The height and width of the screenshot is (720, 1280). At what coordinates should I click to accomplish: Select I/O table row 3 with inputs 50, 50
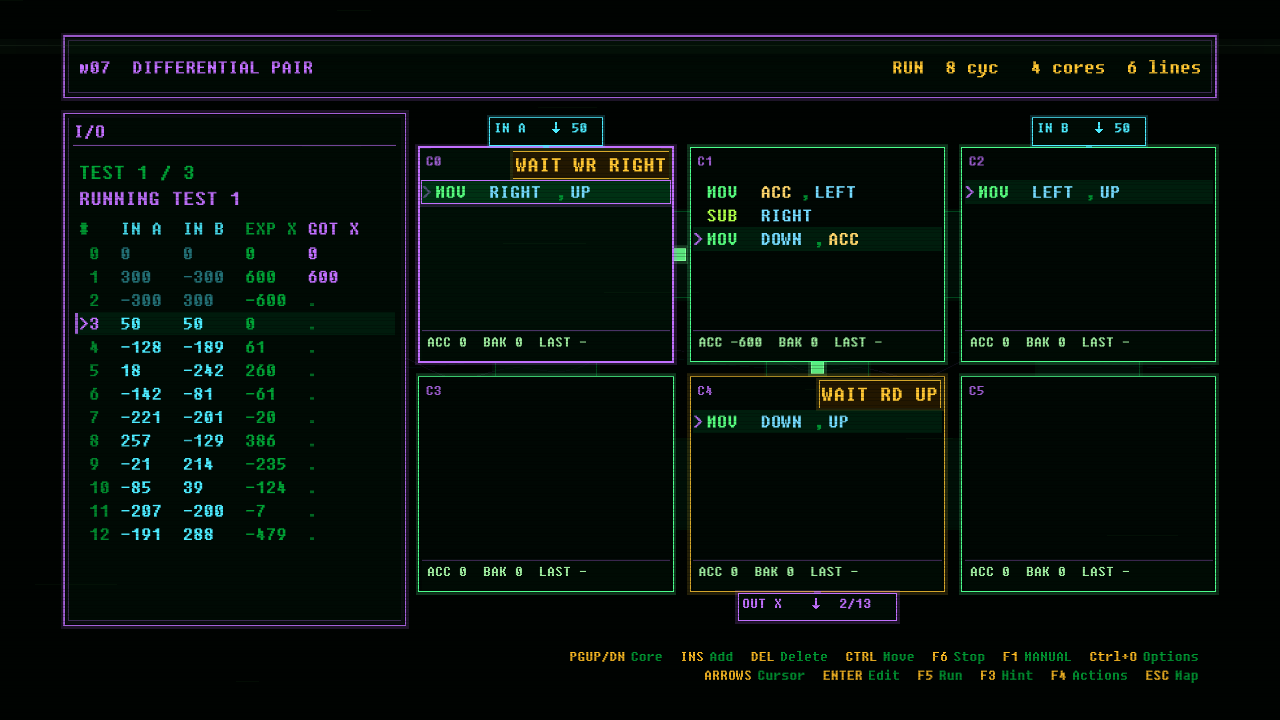pyautogui.click(x=236, y=324)
